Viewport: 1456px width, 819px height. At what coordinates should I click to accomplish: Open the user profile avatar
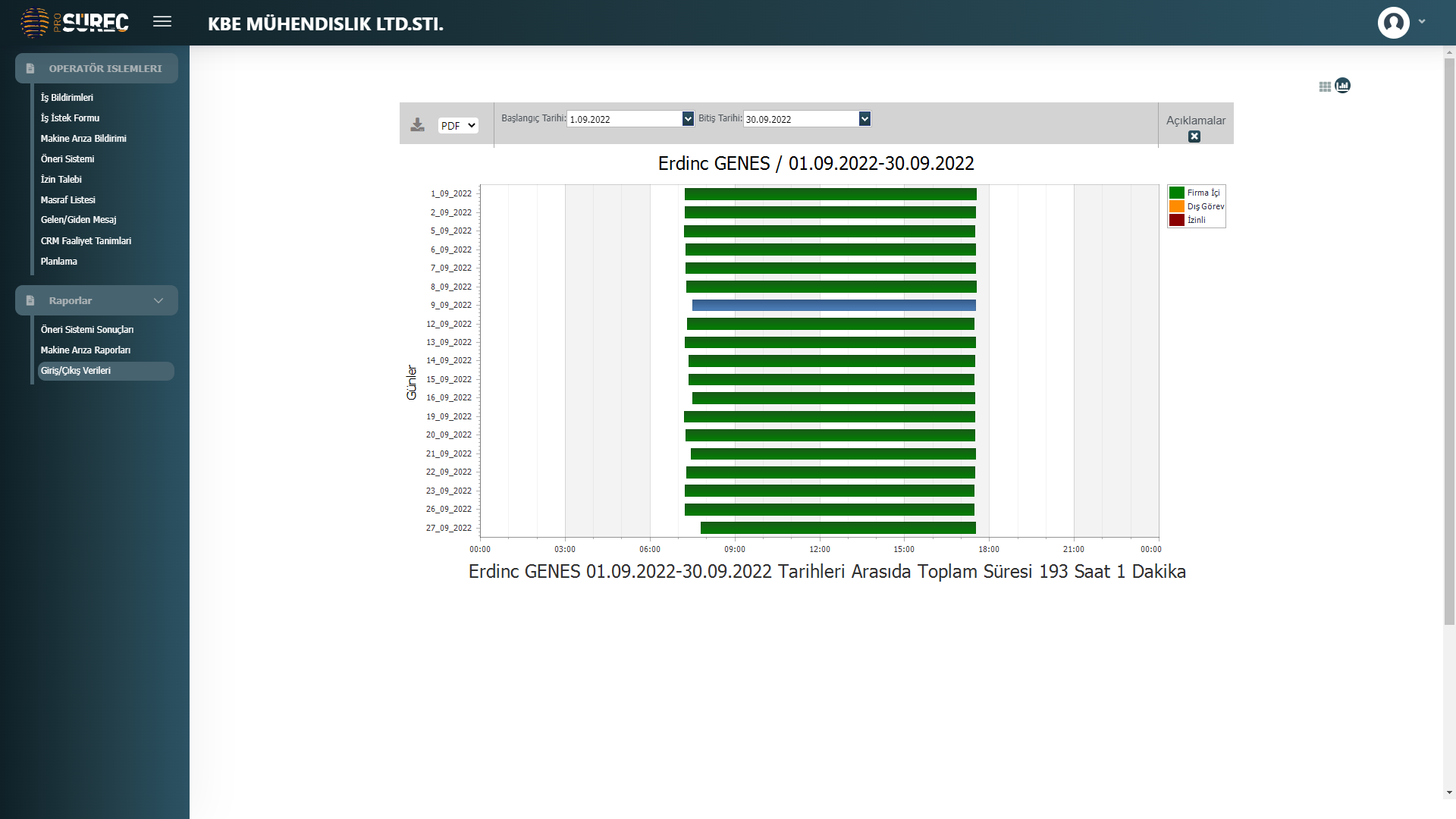(x=1393, y=23)
